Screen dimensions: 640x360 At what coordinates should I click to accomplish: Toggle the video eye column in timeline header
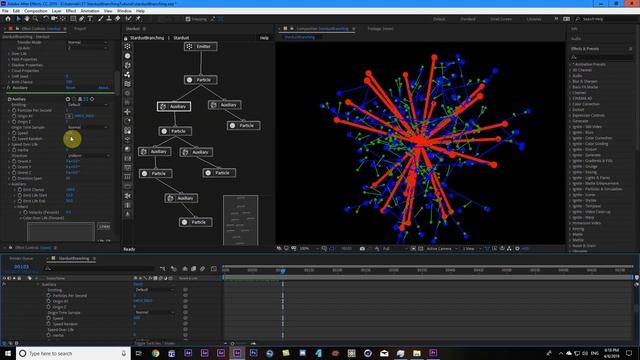pyautogui.click(x=4, y=278)
